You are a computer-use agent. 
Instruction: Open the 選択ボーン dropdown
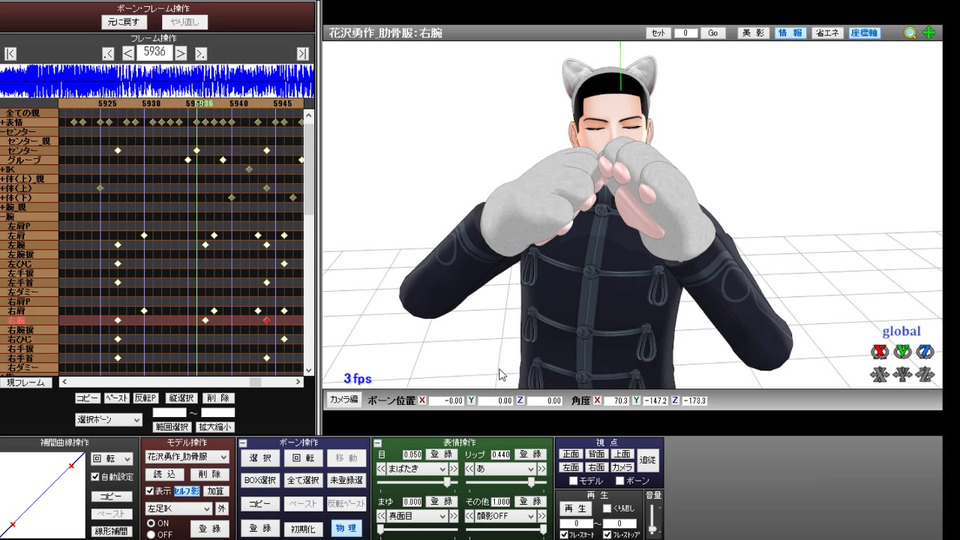click(x=108, y=420)
